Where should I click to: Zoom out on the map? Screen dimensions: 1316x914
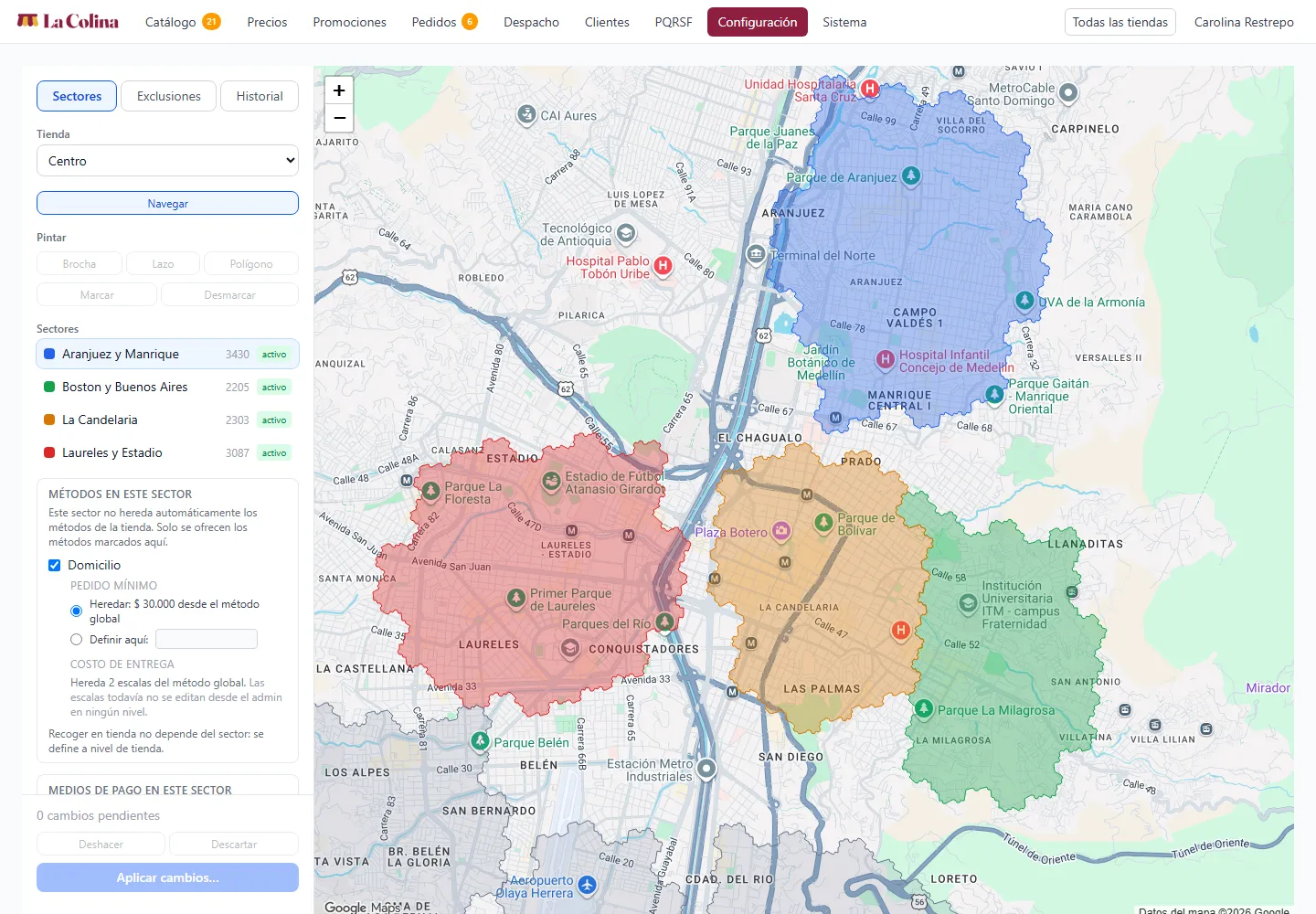pos(339,118)
